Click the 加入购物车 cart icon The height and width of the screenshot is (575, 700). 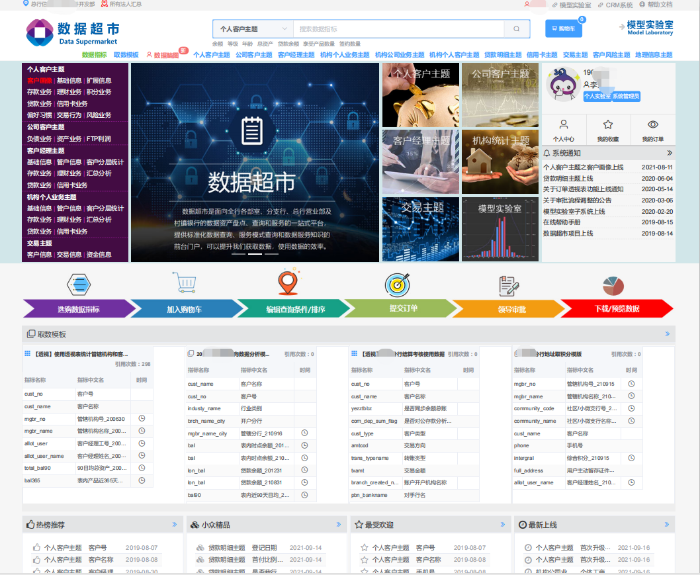(184, 282)
